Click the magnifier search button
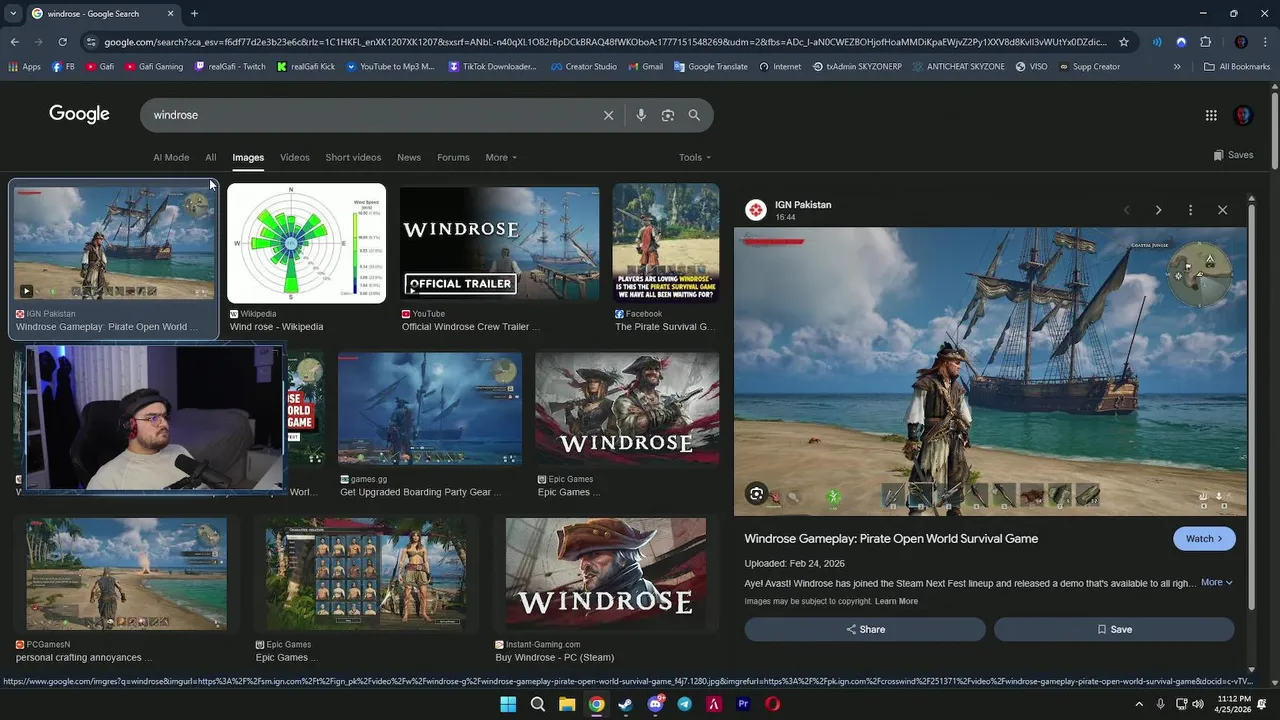The height and width of the screenshot is (720, 1280). point(694,115)
